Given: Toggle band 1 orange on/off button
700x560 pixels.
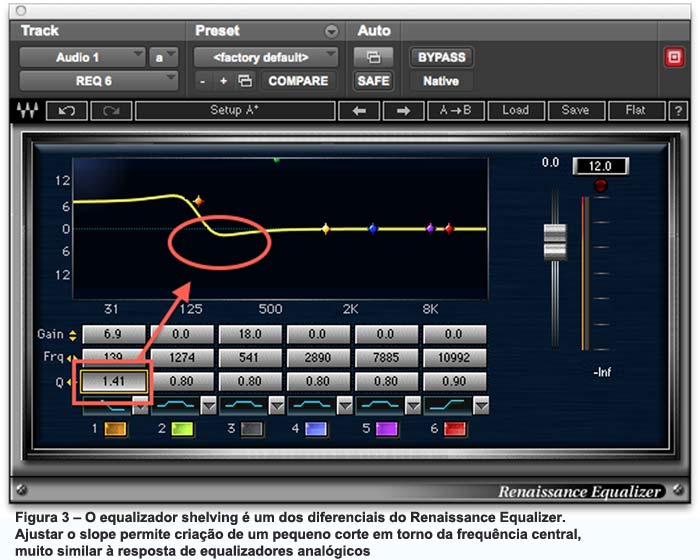Looking at the screenshot, I should tap(115, 429).
